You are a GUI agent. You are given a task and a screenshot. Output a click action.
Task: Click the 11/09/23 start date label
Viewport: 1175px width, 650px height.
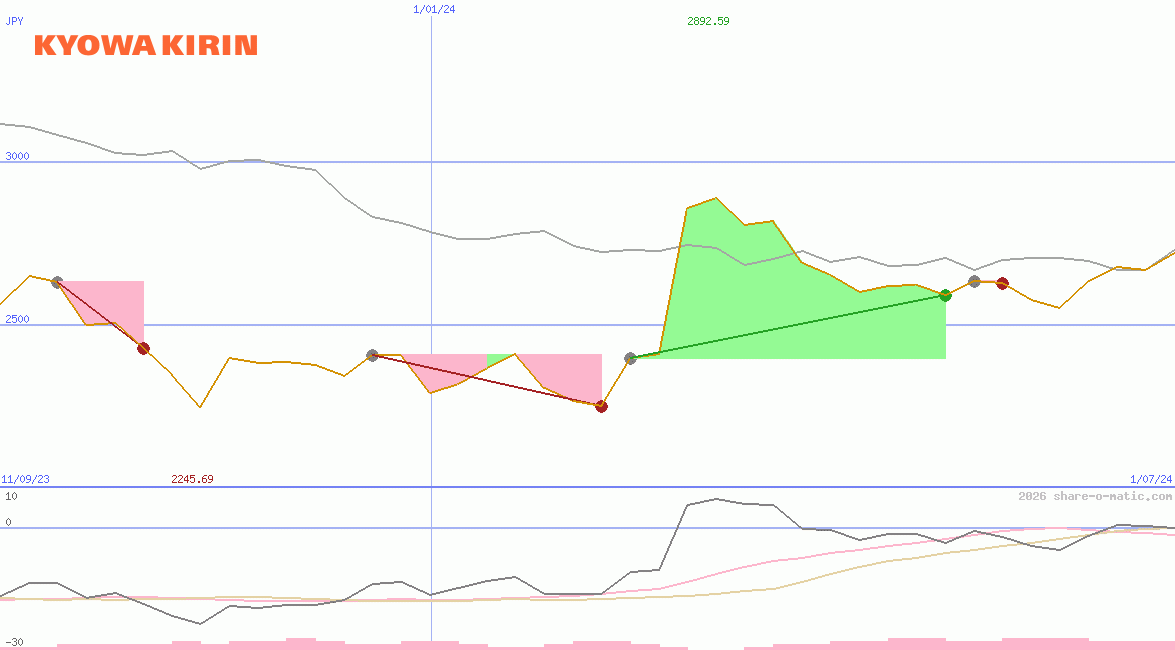[x=25, y=479]
